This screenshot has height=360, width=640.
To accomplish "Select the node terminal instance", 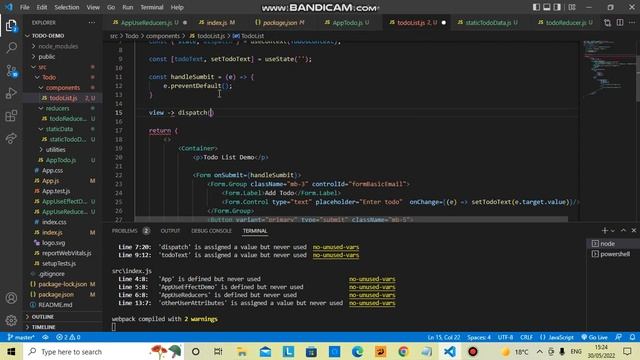I will coord(612,244).
